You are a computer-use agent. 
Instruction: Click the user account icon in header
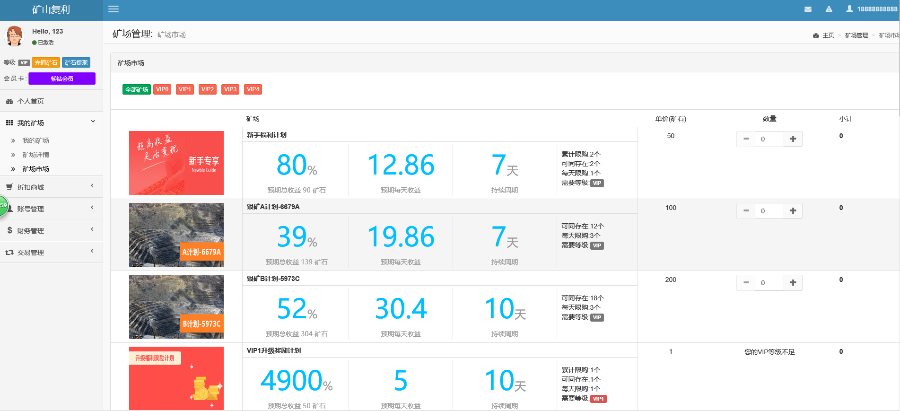click(x=849, y=9)
